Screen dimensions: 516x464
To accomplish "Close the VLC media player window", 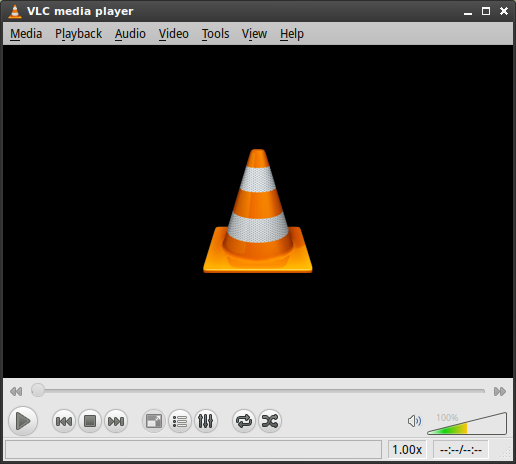I will click(504, 11).
